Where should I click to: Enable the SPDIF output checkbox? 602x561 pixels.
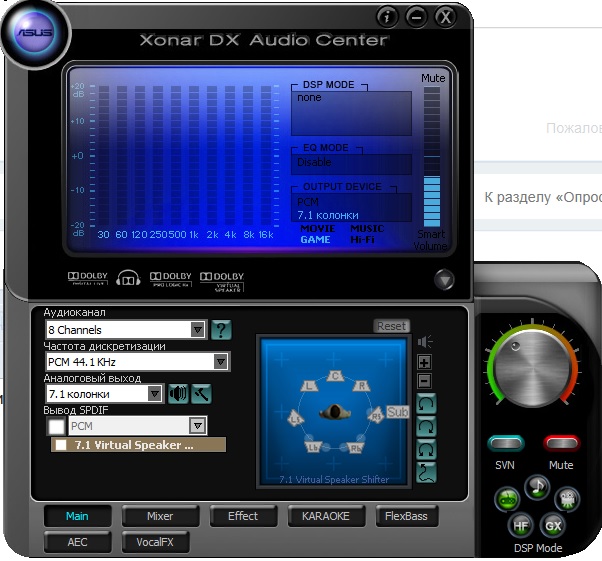(56, 426)
